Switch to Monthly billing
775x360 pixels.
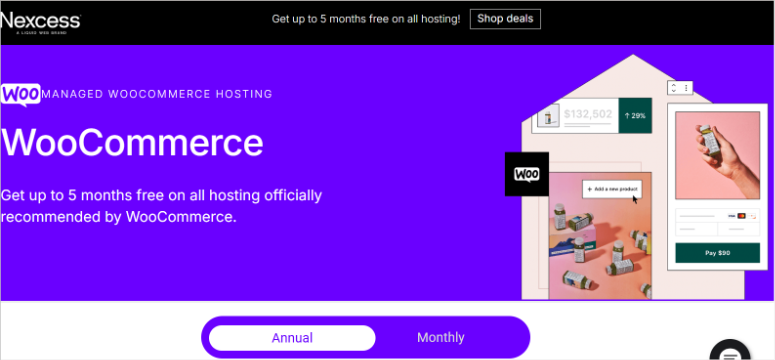click(440, 338)
